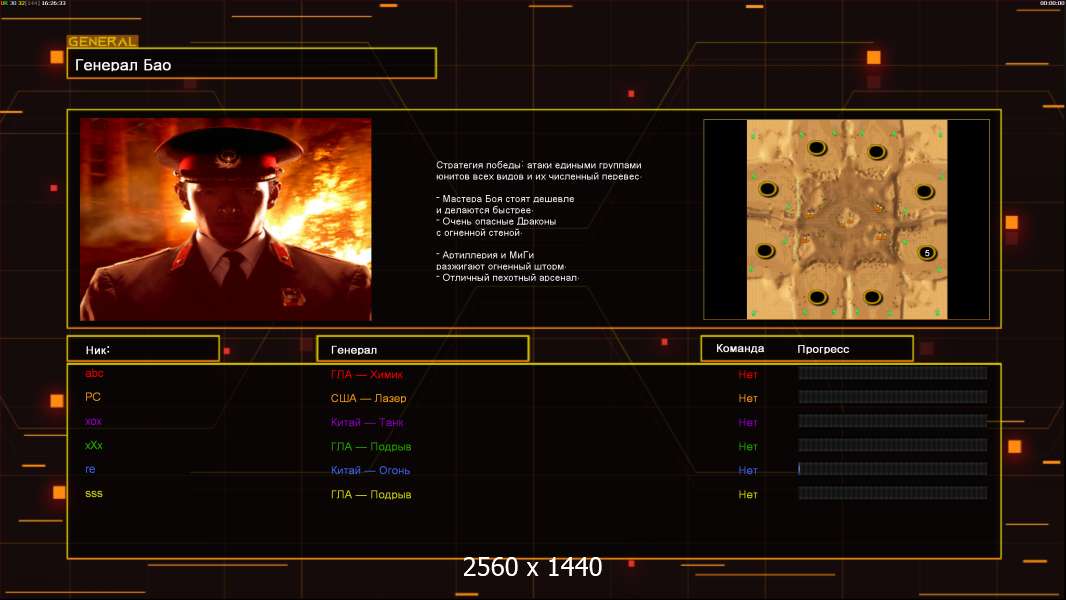Click the General Bao portrait image

click(225, 219)
